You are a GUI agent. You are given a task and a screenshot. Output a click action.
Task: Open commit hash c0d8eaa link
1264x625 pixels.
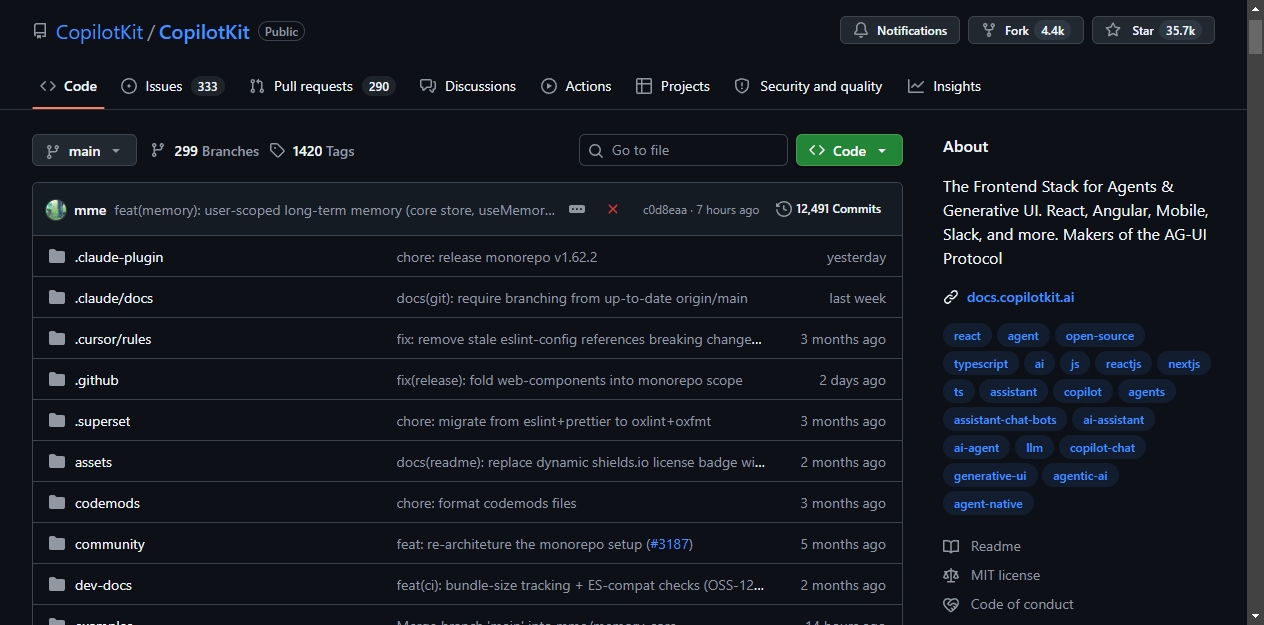coord(665,210)
